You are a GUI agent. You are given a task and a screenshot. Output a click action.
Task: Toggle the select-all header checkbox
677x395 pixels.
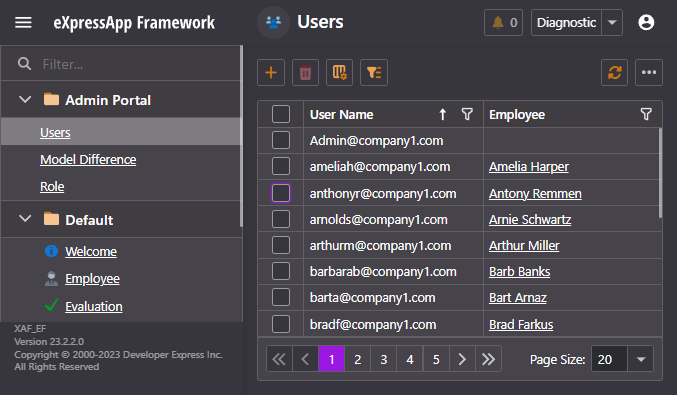tap(281, 114)
